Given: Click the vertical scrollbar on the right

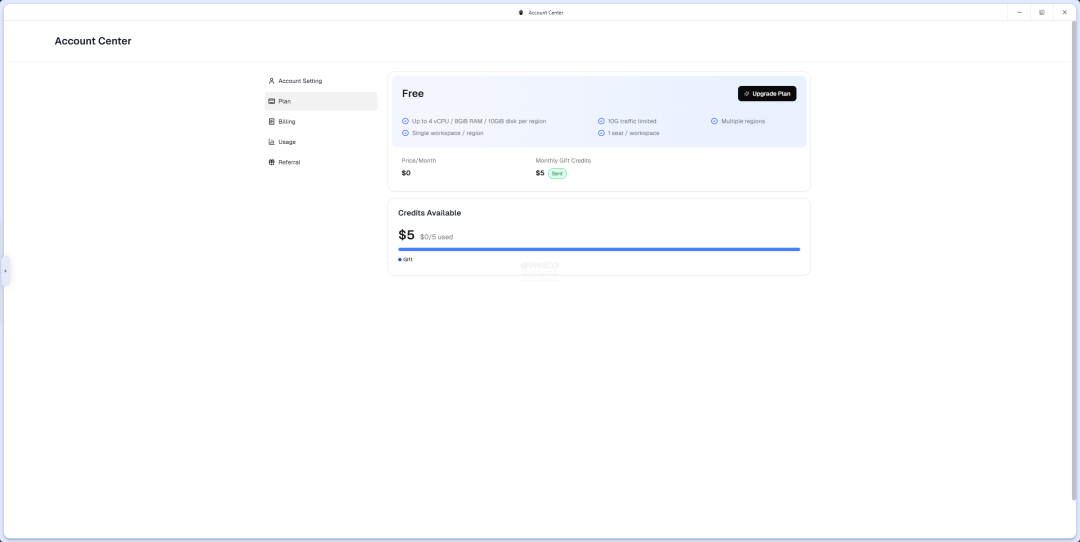Looking at the screenshot, I should click(x=1074, y=260).
